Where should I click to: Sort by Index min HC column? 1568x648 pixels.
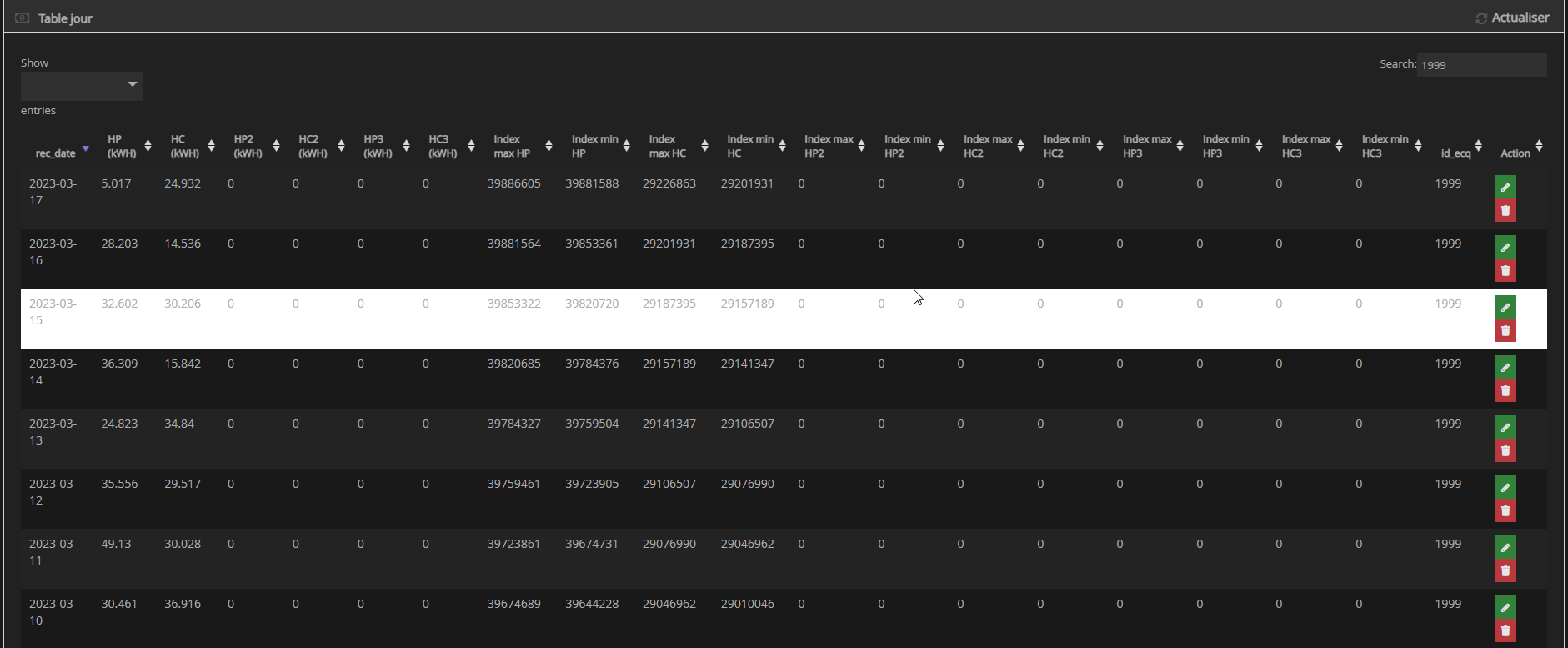(749, 146)
